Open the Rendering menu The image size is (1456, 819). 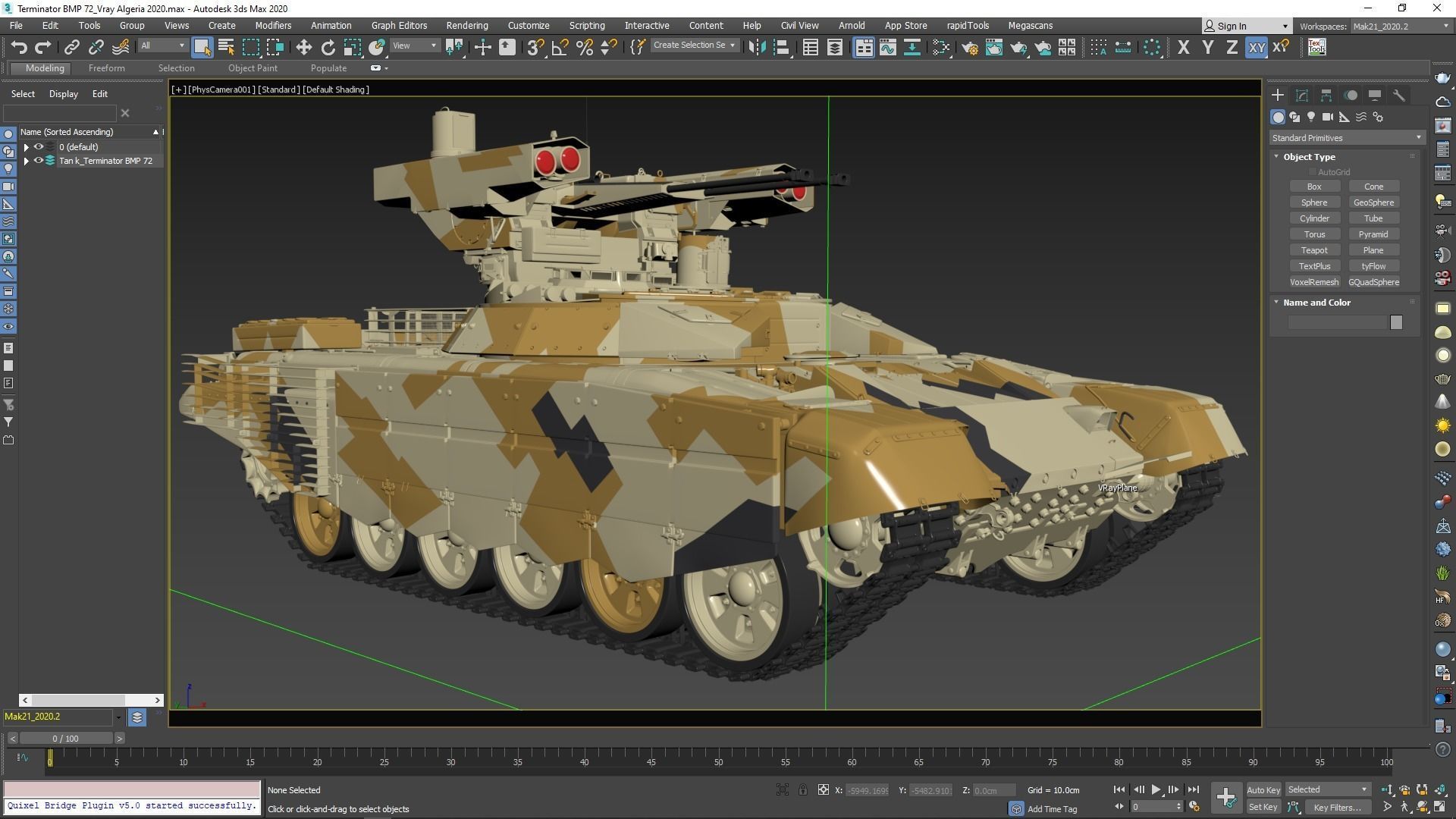466,26
